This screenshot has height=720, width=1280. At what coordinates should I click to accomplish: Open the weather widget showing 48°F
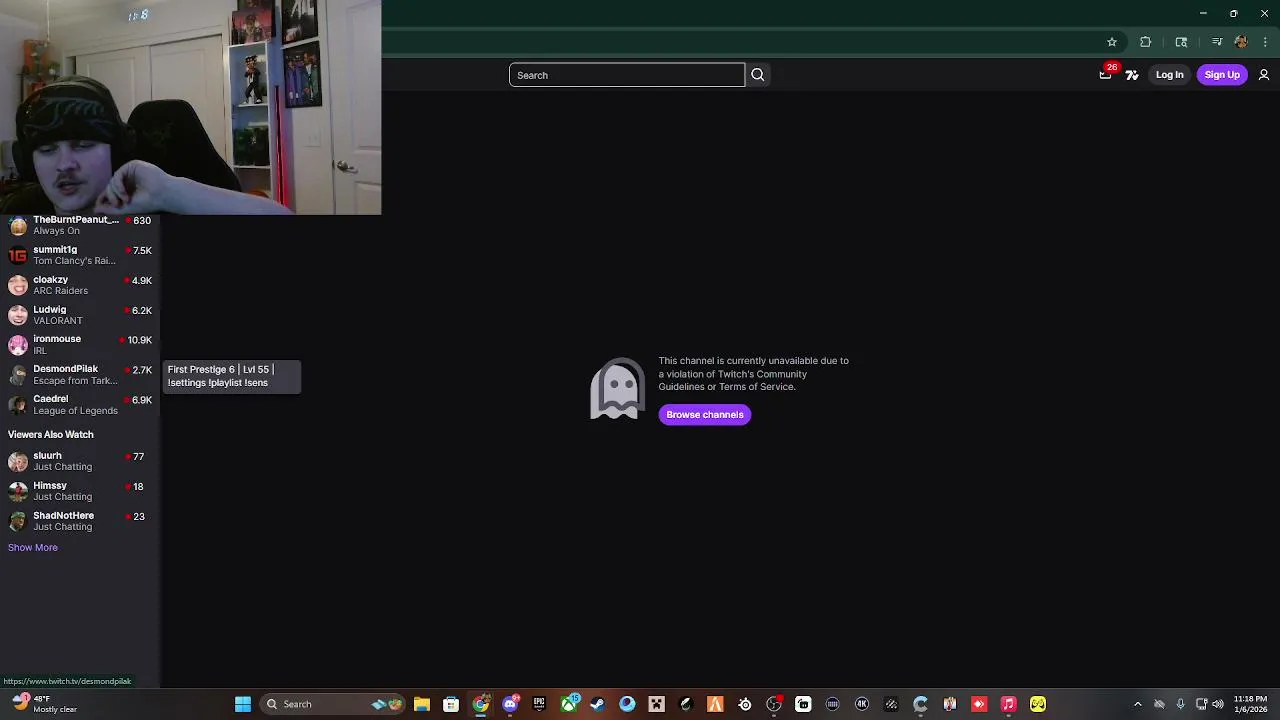coord(45,704)
